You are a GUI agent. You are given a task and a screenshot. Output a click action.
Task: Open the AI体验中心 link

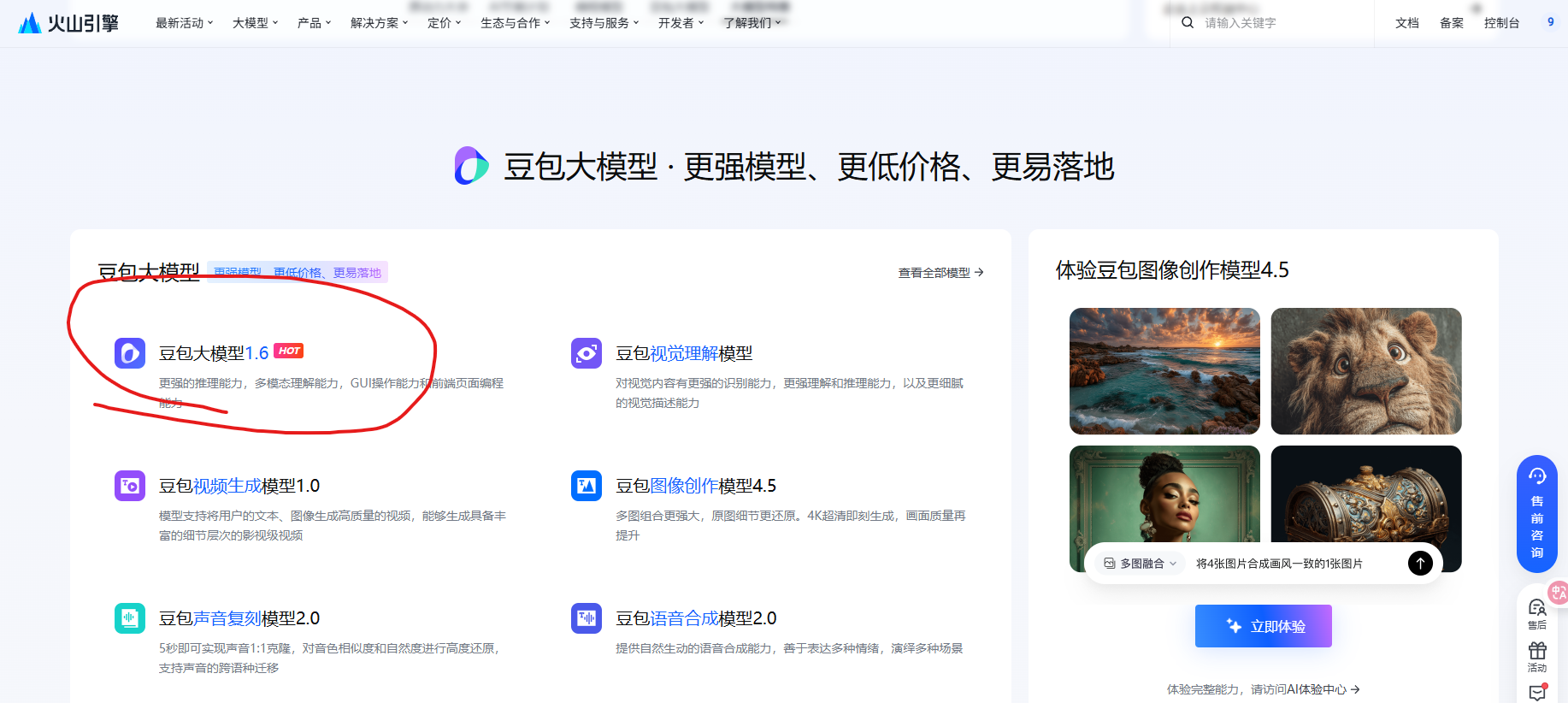point(1323,689)
